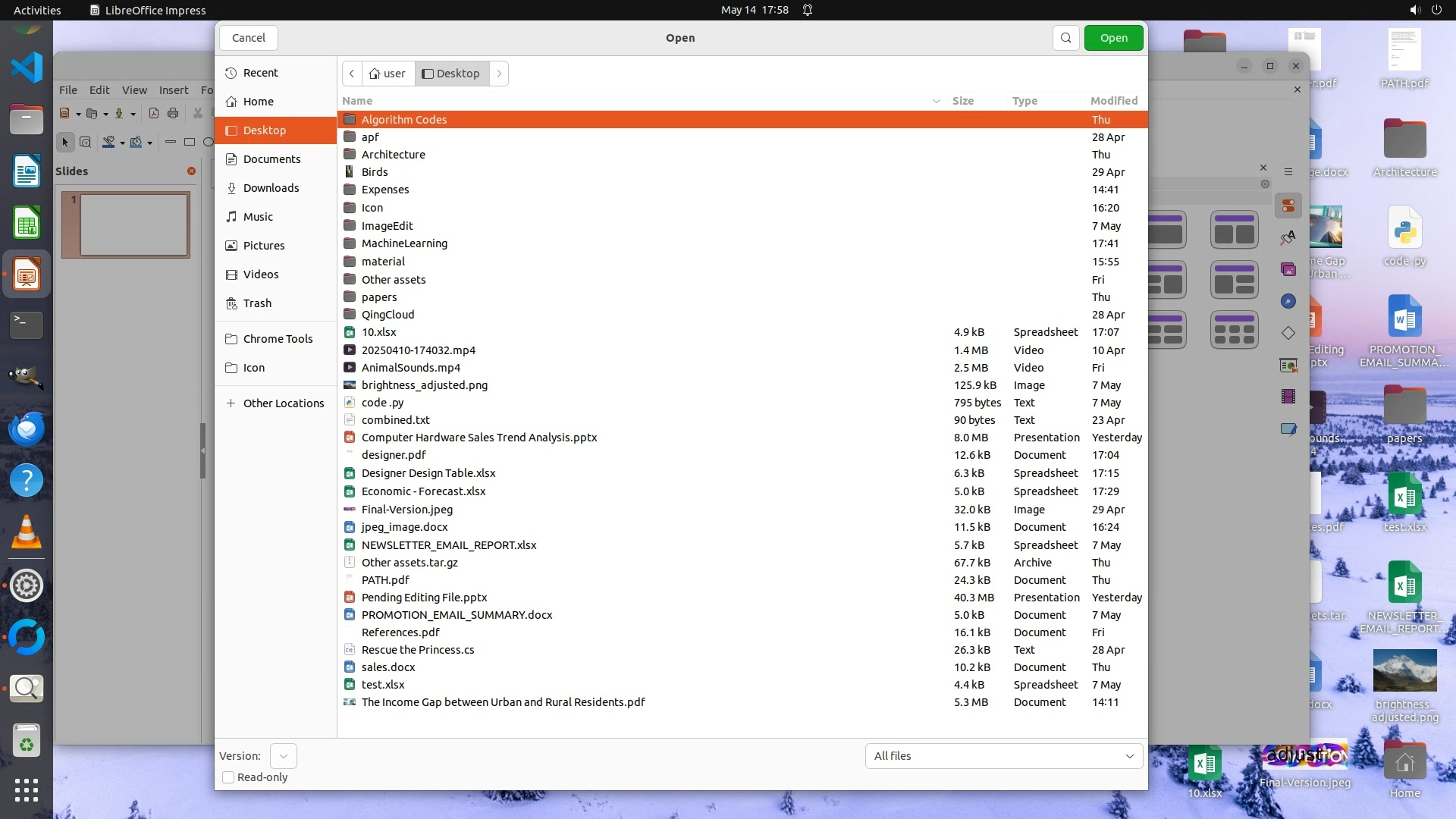Open Visual Studio Code from dock
This screenshot has width=1456, height=819.
coord(27,68)
